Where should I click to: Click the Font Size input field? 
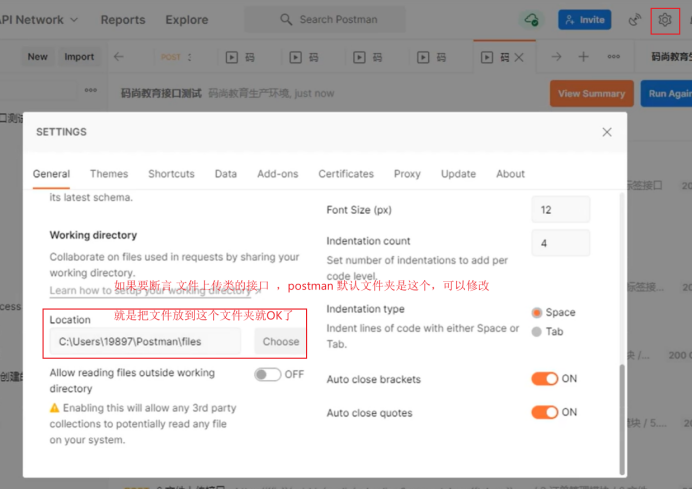coord(560,210)
